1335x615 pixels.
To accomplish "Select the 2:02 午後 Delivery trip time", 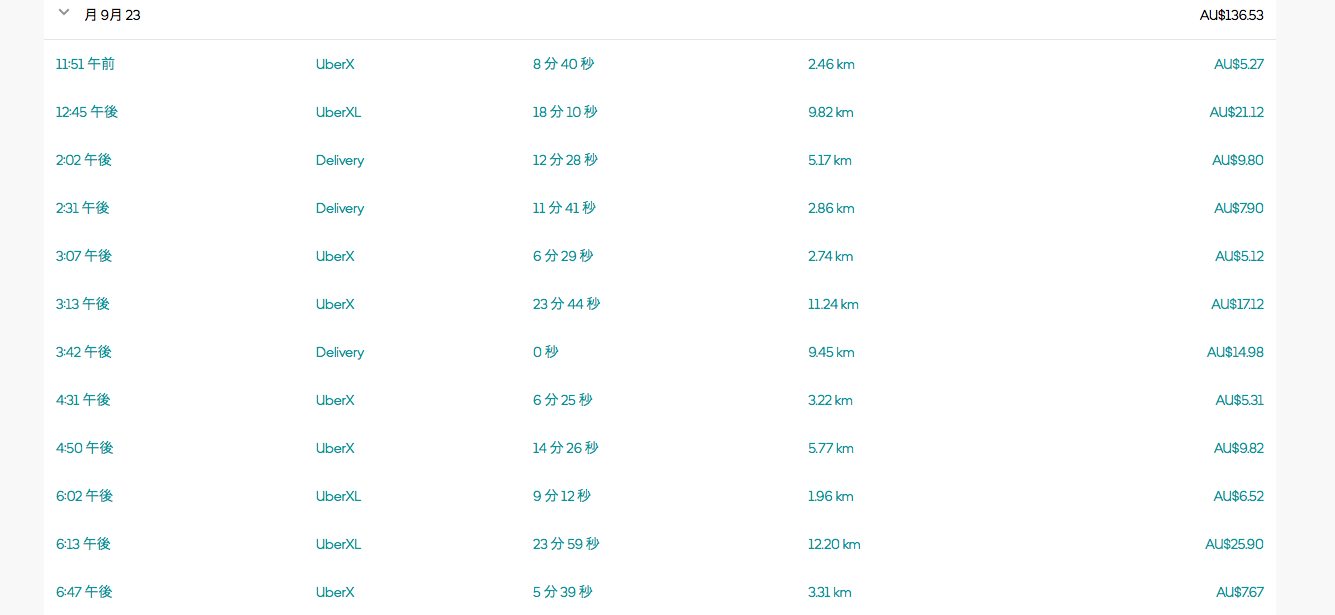I will pyautogui.click(x=84, y=160).
